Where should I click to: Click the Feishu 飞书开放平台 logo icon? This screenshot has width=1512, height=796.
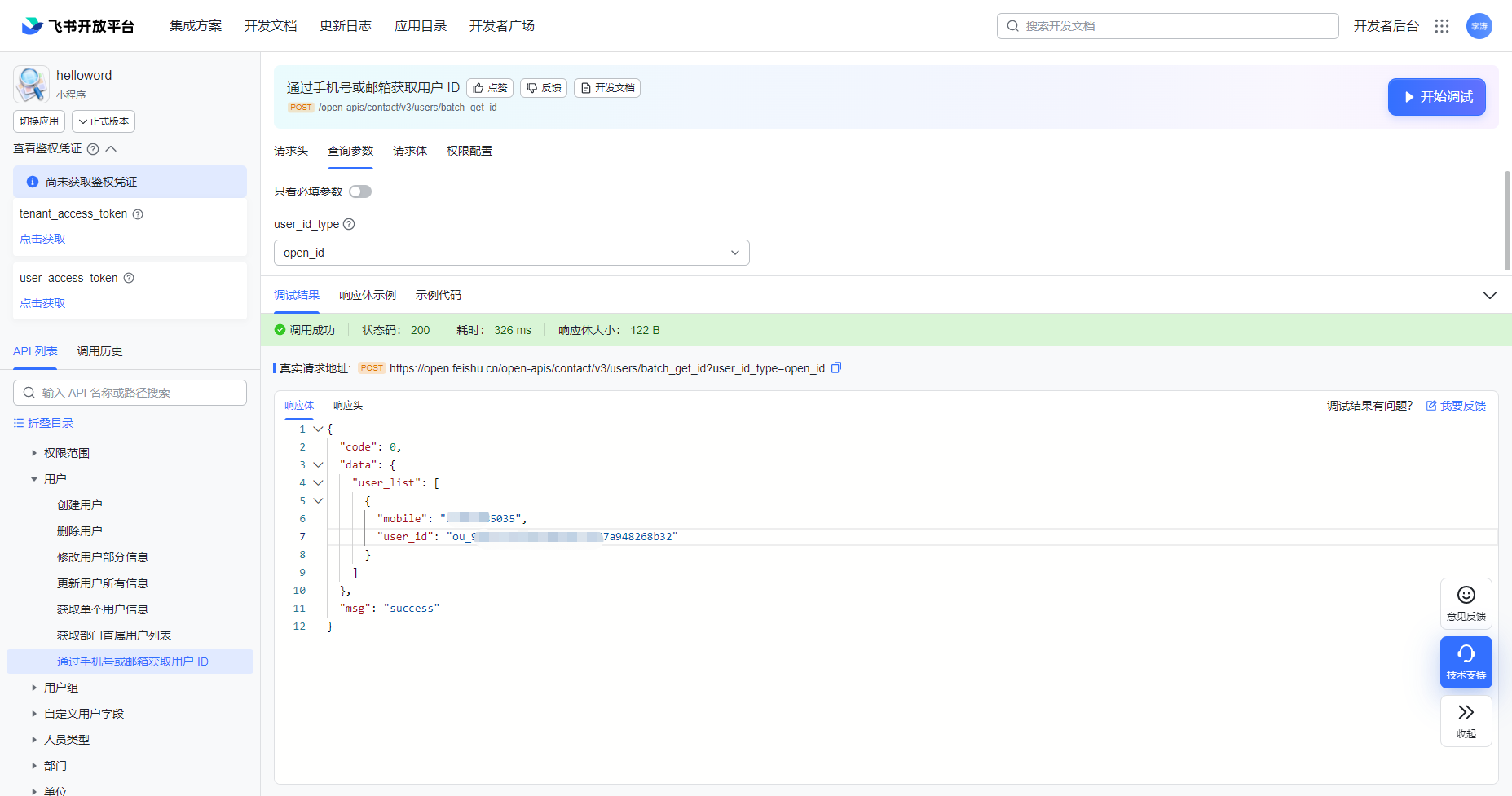point(30,25)
